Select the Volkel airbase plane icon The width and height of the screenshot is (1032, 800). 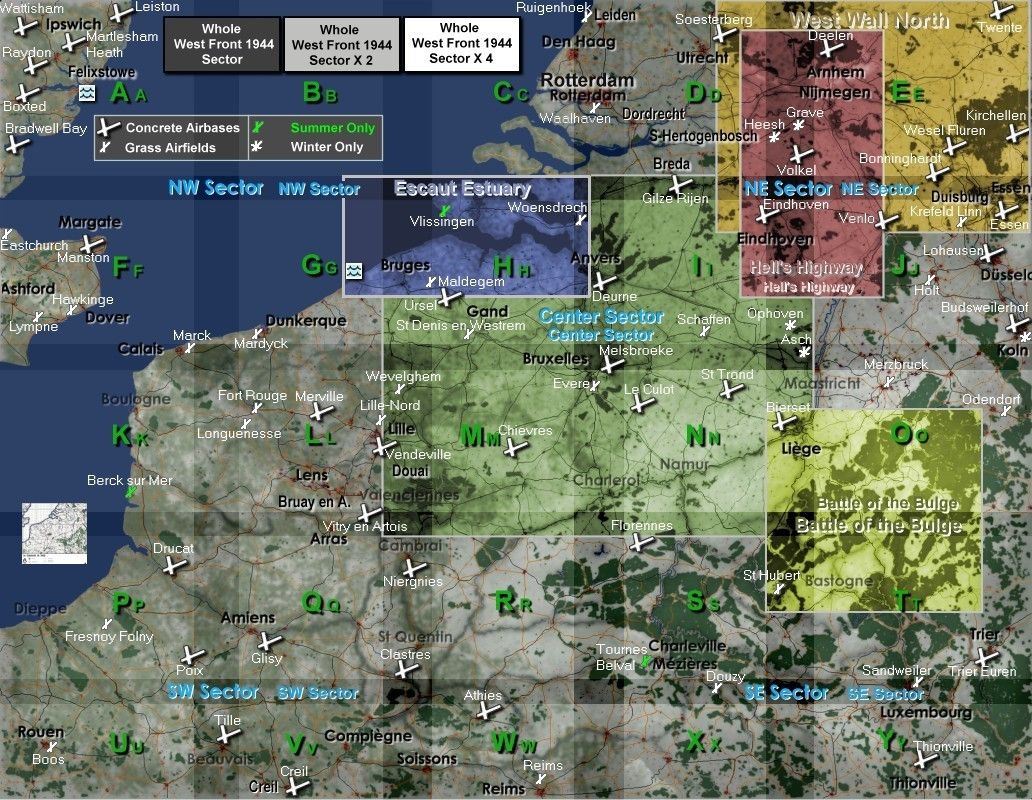pyautogui.click(x=797, y=154)
